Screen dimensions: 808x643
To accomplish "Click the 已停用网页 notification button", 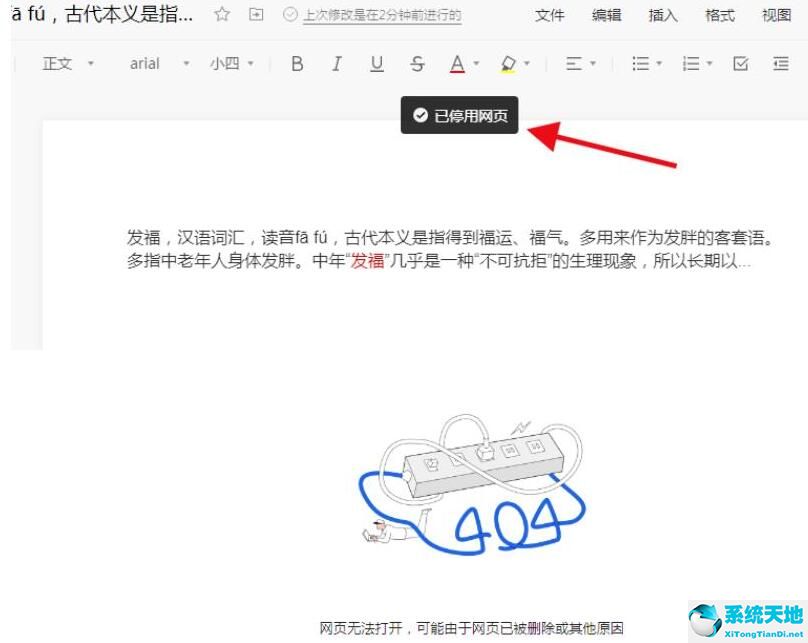I will point(459,115).
